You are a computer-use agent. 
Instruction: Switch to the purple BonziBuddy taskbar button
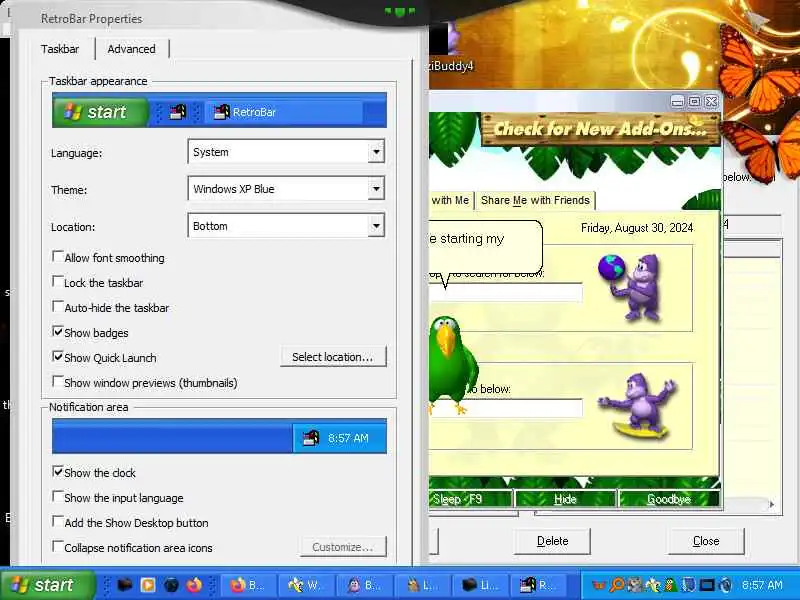pos(365,585)
